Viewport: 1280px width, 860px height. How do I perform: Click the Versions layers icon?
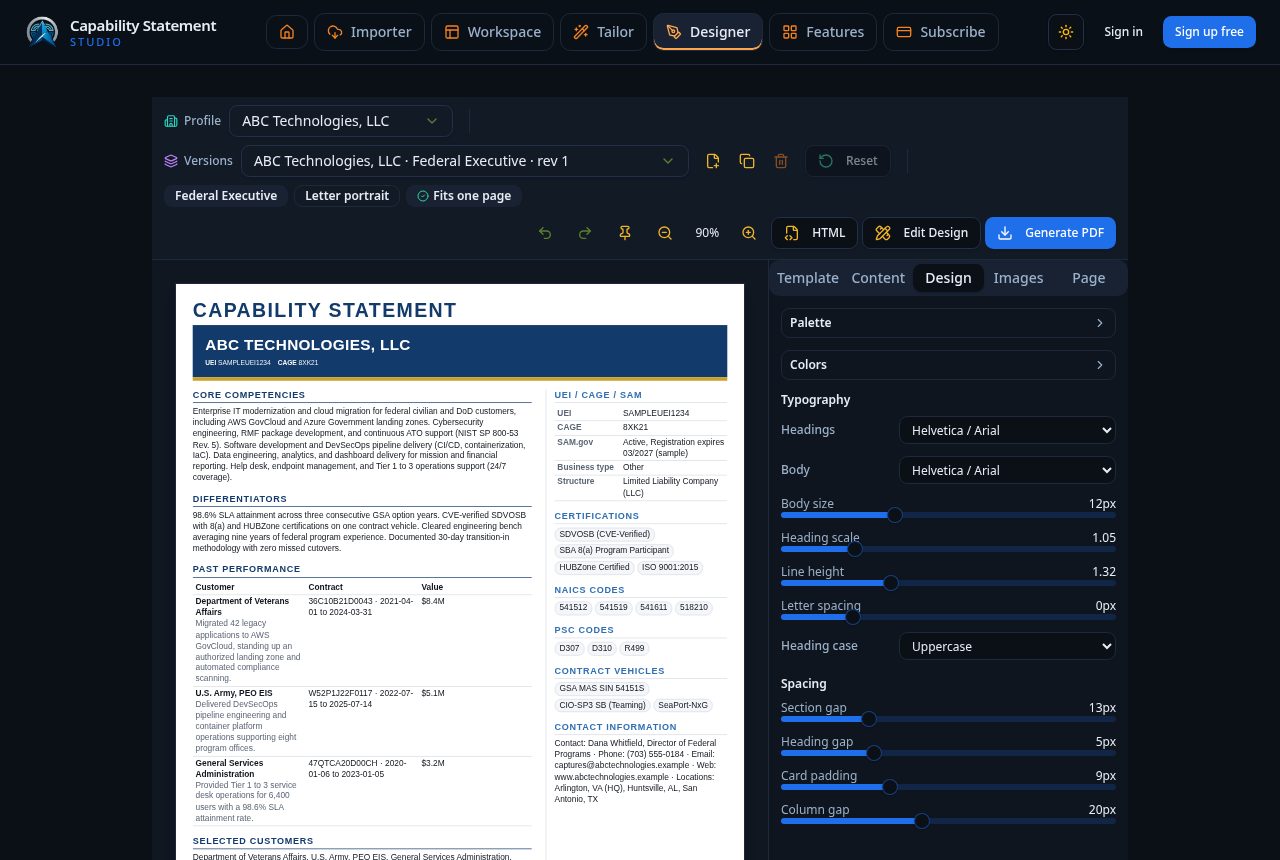coord(171,161)
